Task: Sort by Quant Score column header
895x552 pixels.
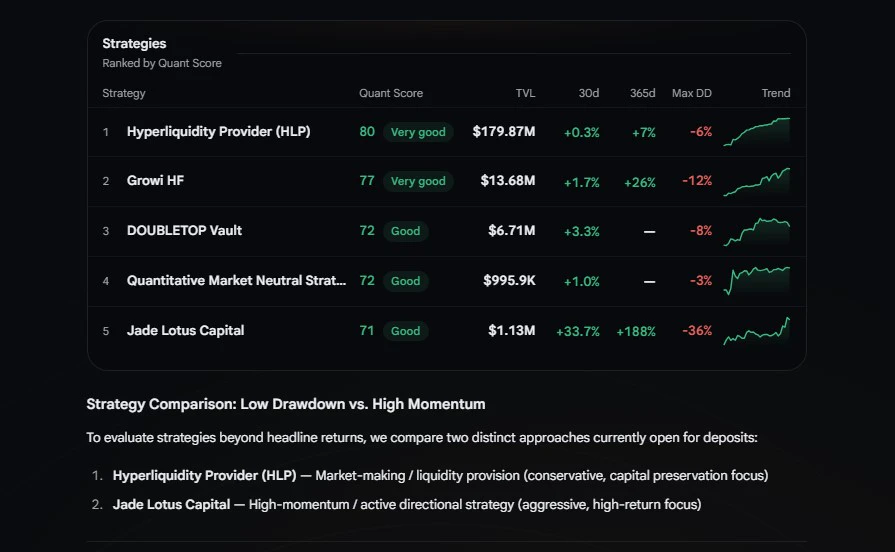Action: (x=391, y=93)
